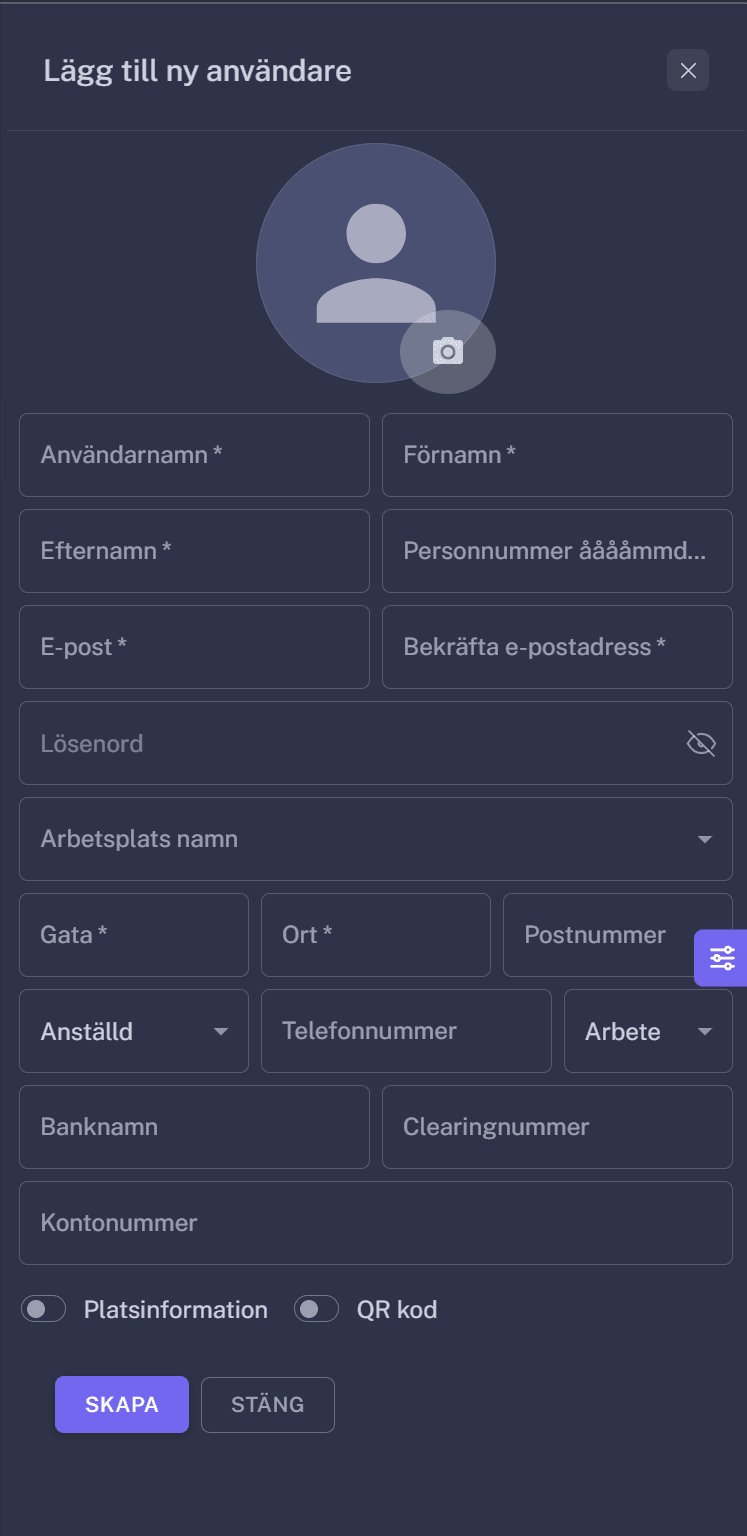
Task: Close the Lägg till ny användare dialog
Action: [x=687, y=70]
